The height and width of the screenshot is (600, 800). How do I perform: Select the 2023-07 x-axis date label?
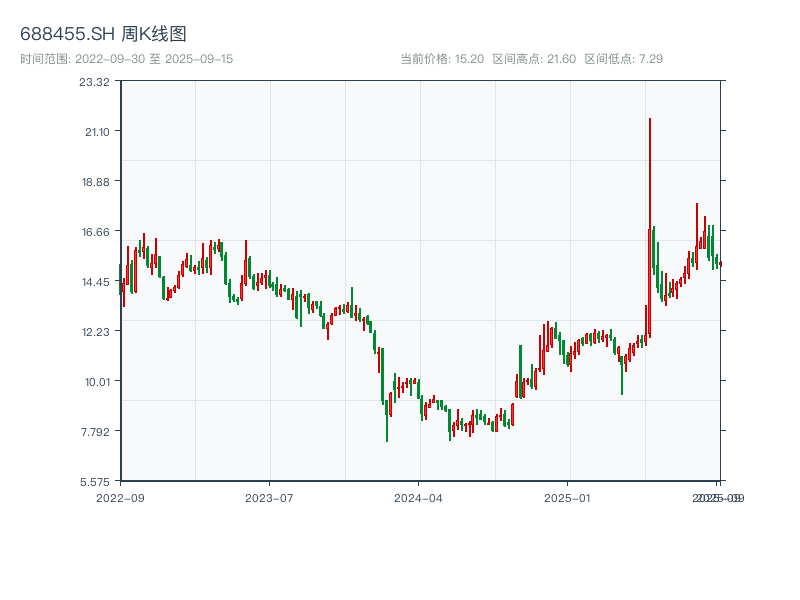(269, 497)
